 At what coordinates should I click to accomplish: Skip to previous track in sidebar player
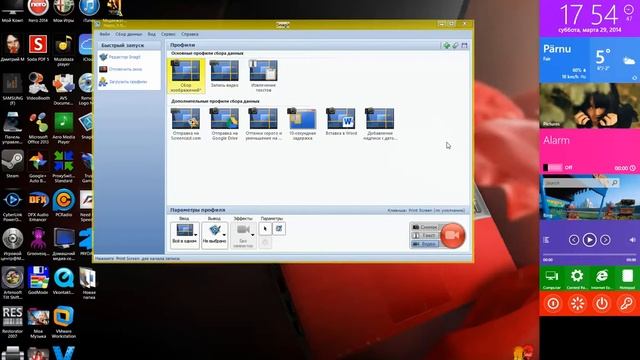(x=573, y=240)
